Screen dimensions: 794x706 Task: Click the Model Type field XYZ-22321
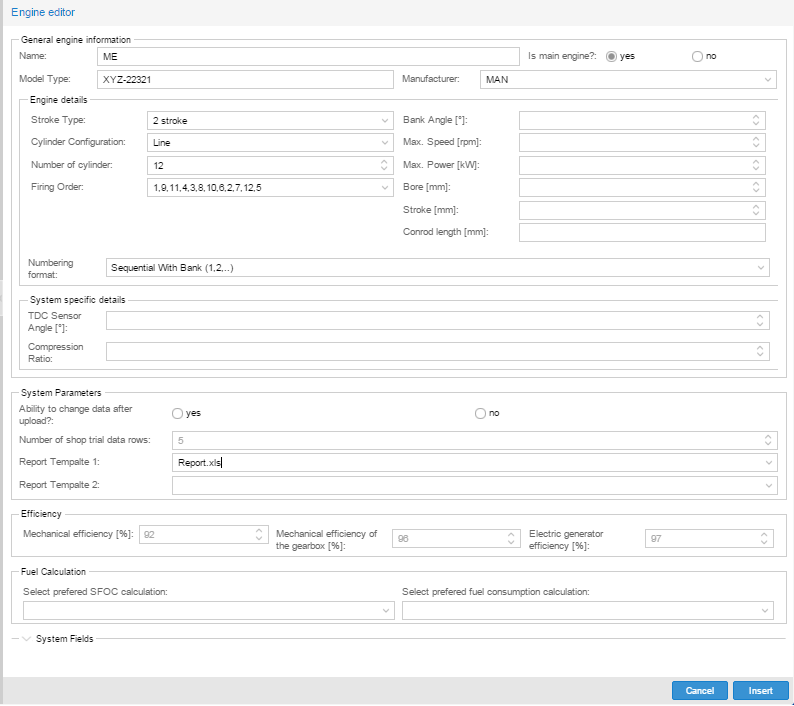coord(245,80)
